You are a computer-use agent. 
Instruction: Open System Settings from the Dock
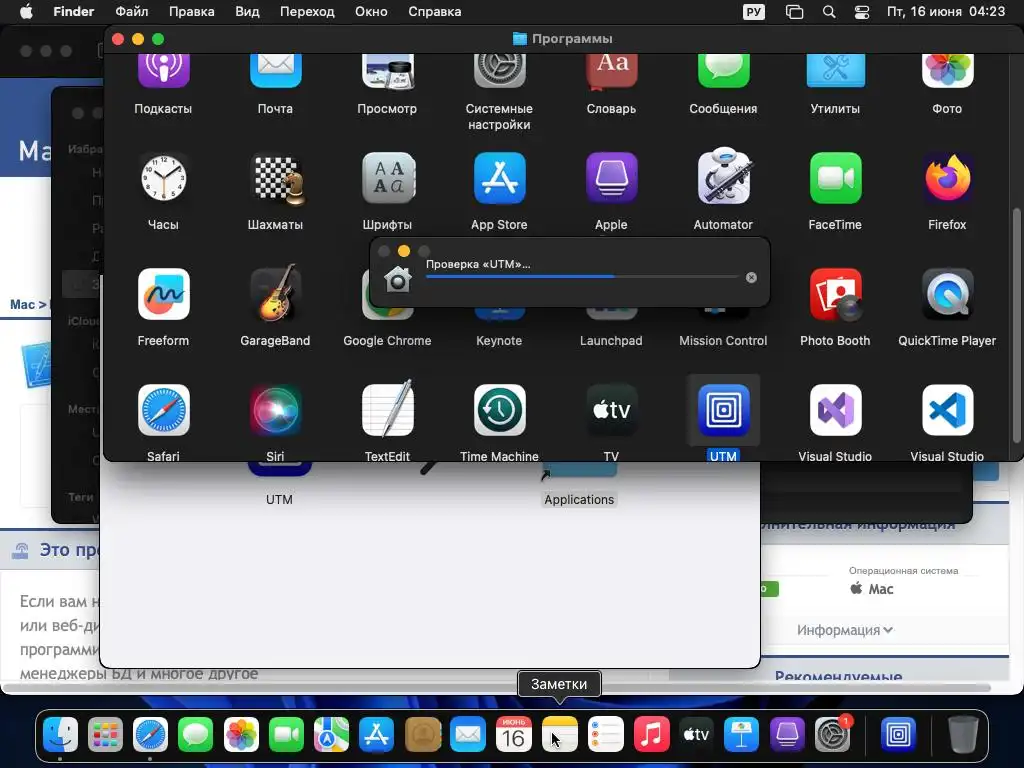point(833,734)
